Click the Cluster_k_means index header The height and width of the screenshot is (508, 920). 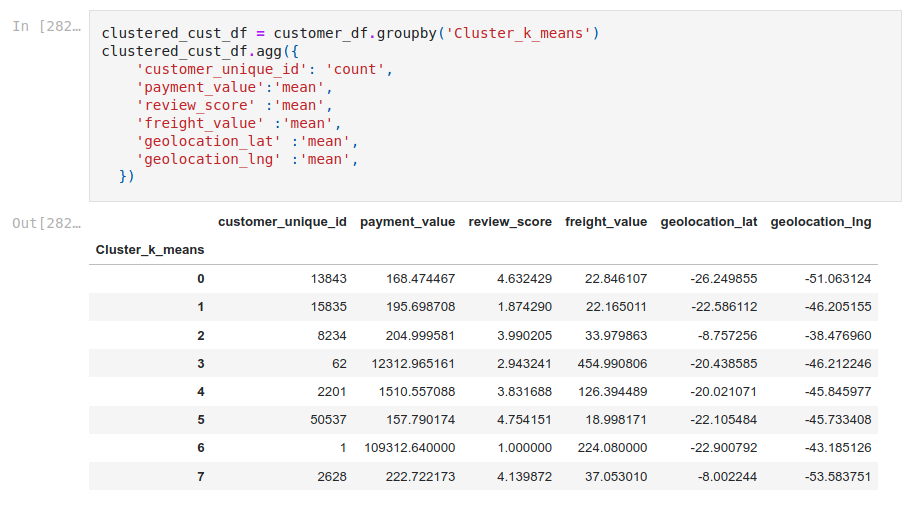[x=150, y=250]
